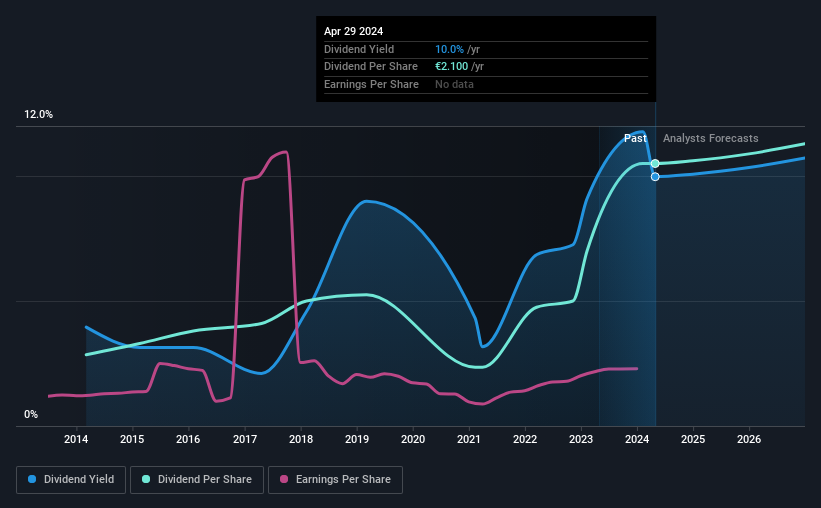
Task: Click the Past label on chart
Action: coord(635,138)
